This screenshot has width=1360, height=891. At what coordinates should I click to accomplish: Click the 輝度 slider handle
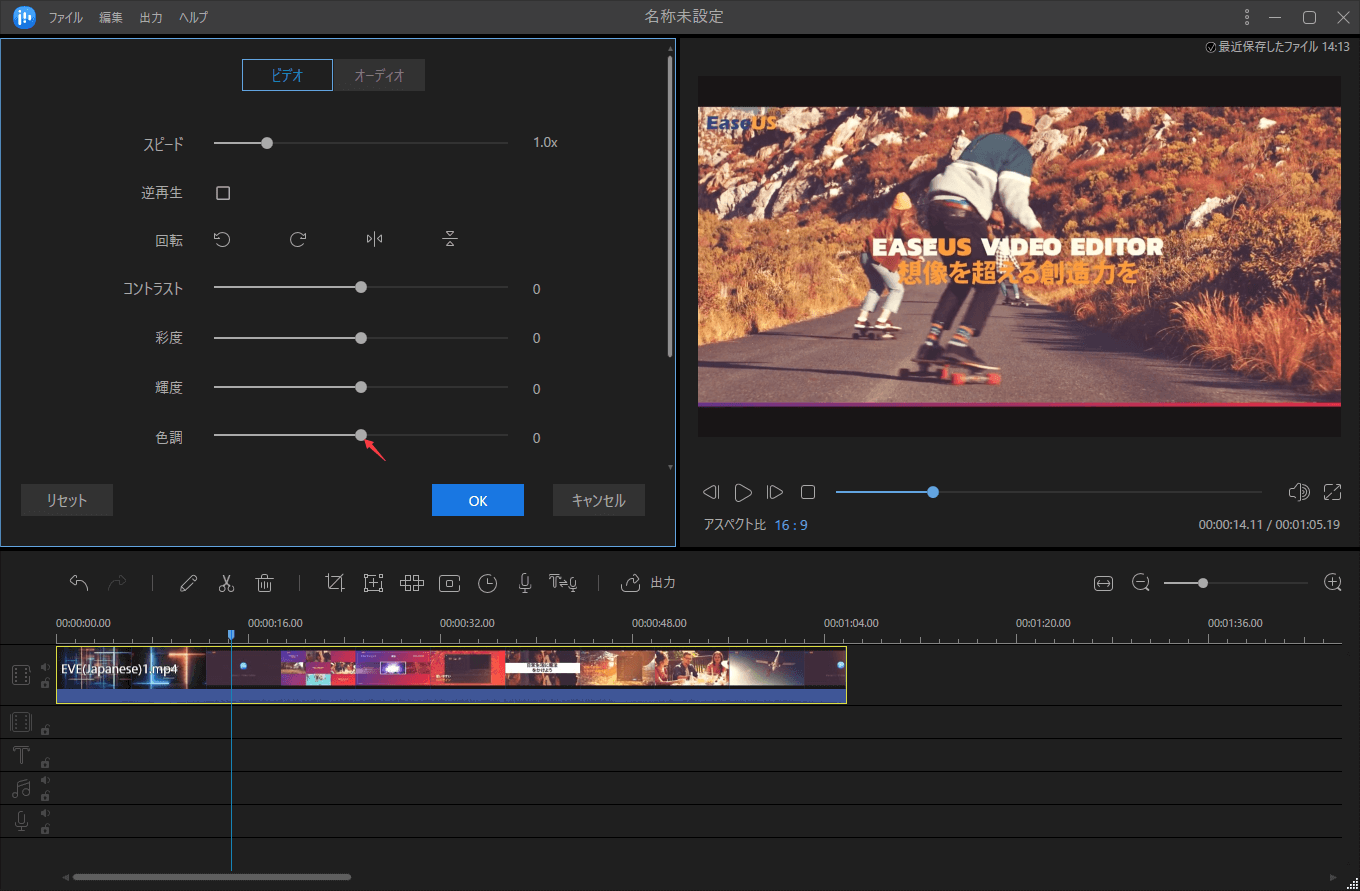point(361,386)
